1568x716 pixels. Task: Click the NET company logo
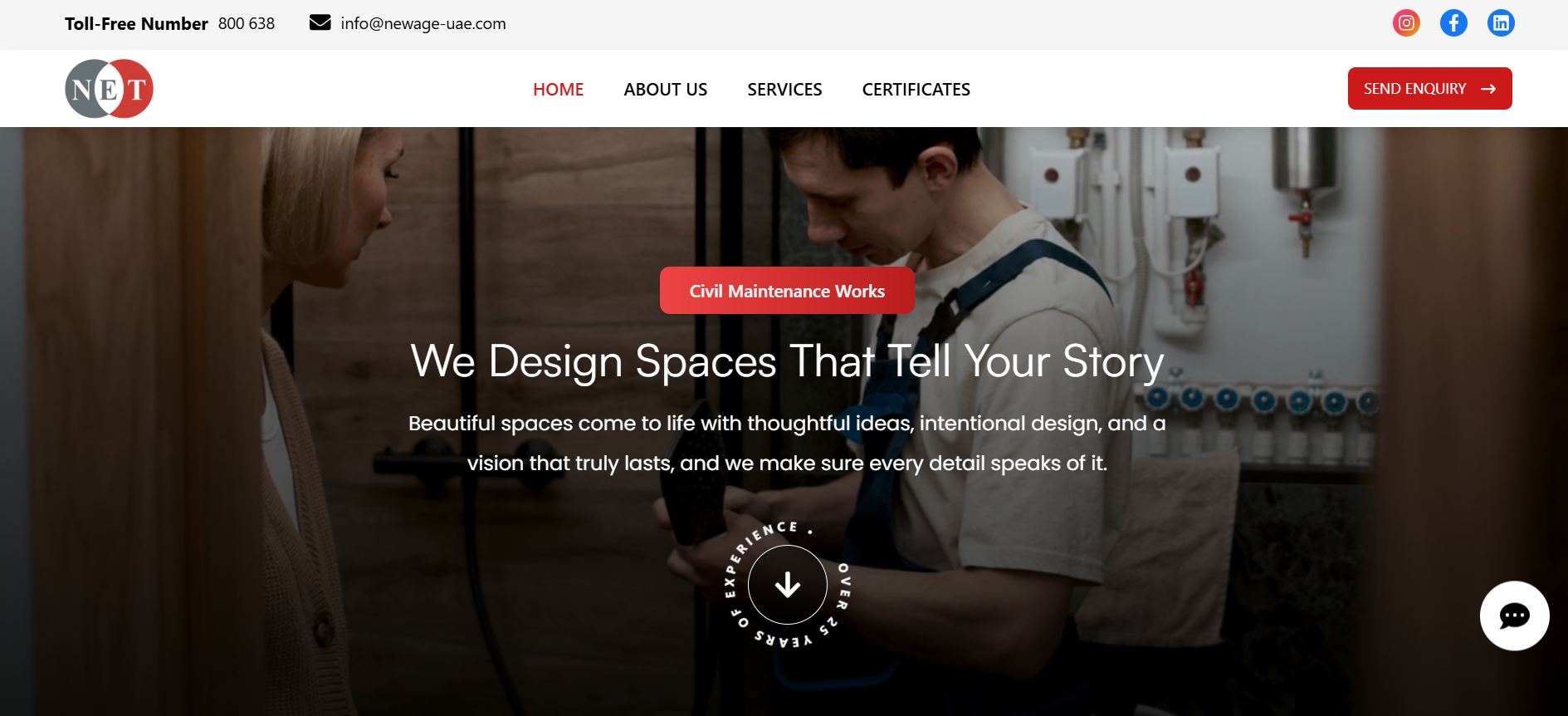[x=110, y=88]
